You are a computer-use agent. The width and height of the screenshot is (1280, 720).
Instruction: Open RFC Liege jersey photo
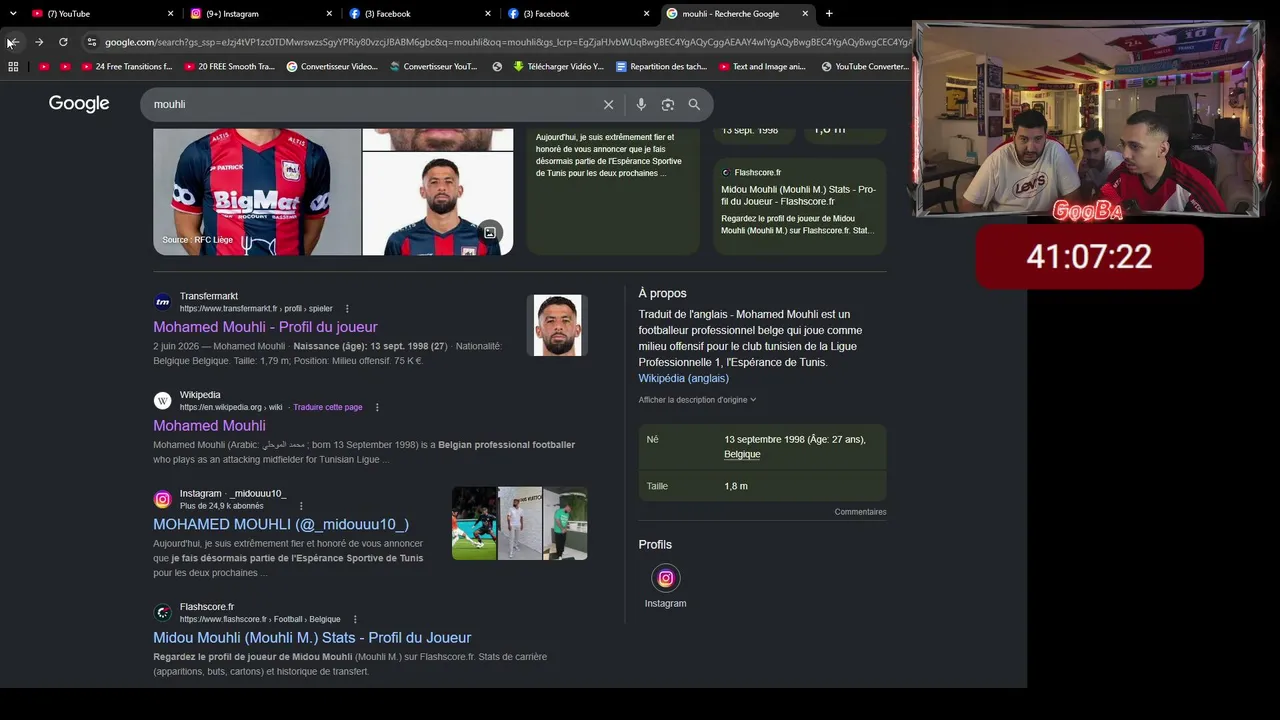[x=257, y=192]
